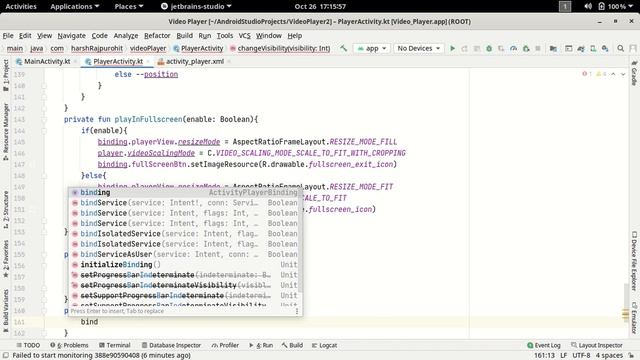
Task: Open the Build menu
Action: [x=184, y=36]
